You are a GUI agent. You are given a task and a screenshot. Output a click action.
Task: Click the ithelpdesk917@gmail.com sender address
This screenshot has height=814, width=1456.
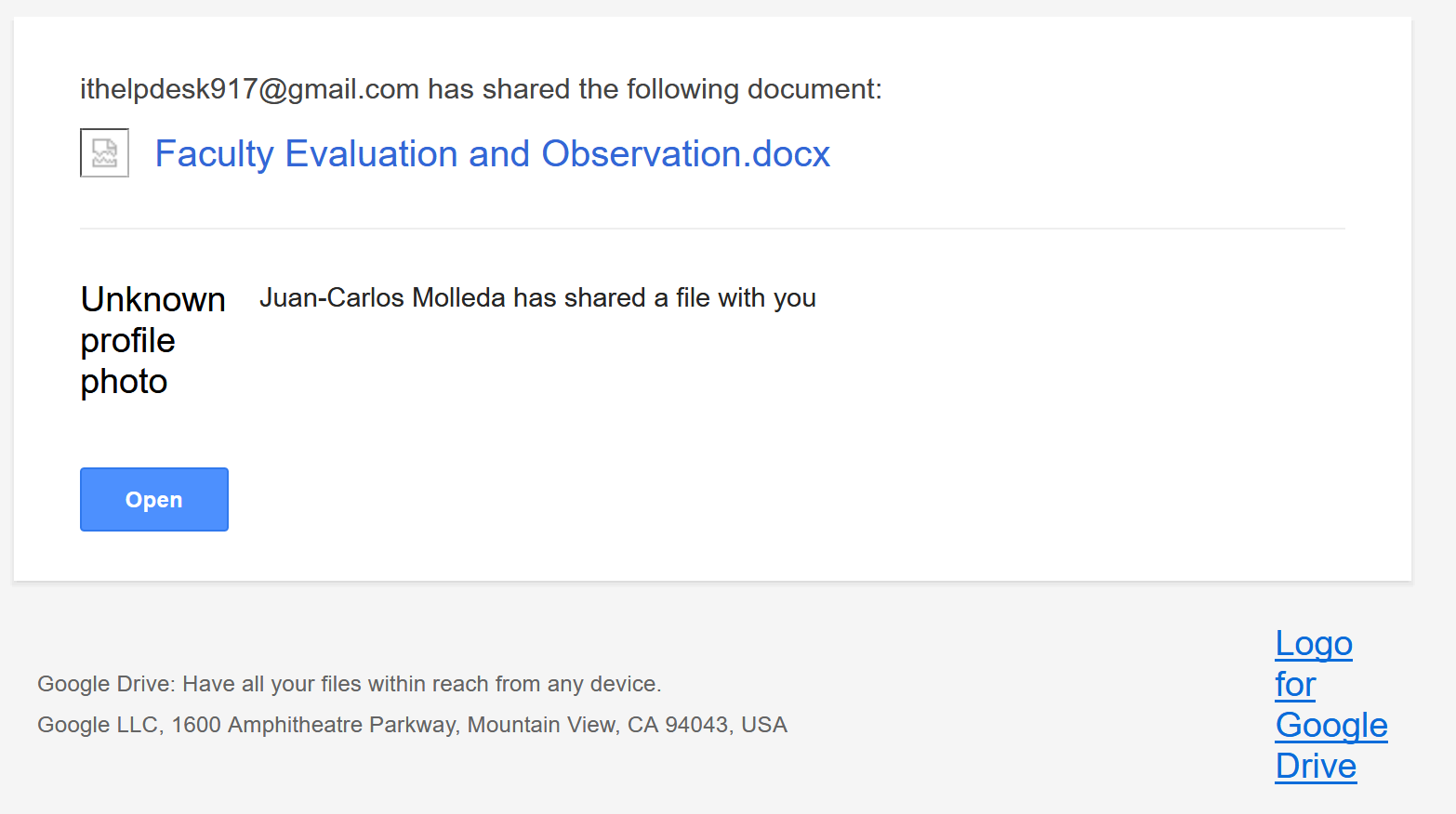249,89
